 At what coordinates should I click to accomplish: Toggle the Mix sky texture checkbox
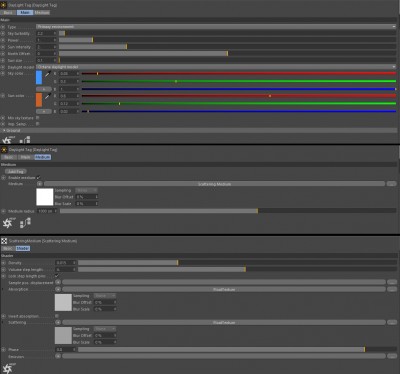(37, 118)
